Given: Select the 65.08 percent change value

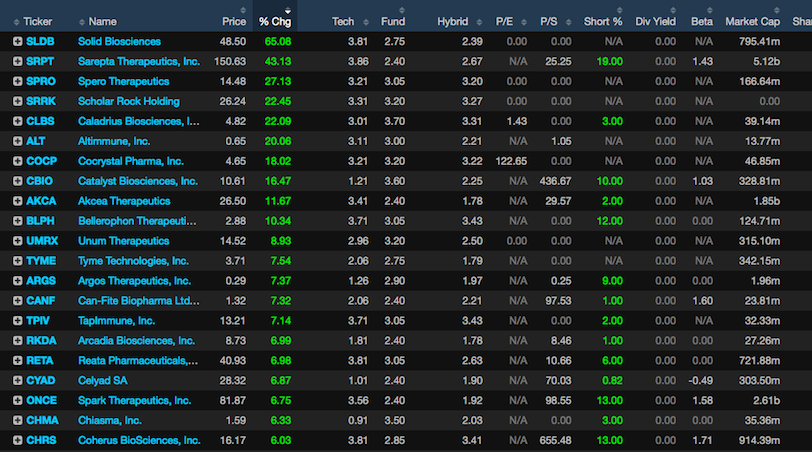Looking at the screenshot, I should [x=278, y=41].
